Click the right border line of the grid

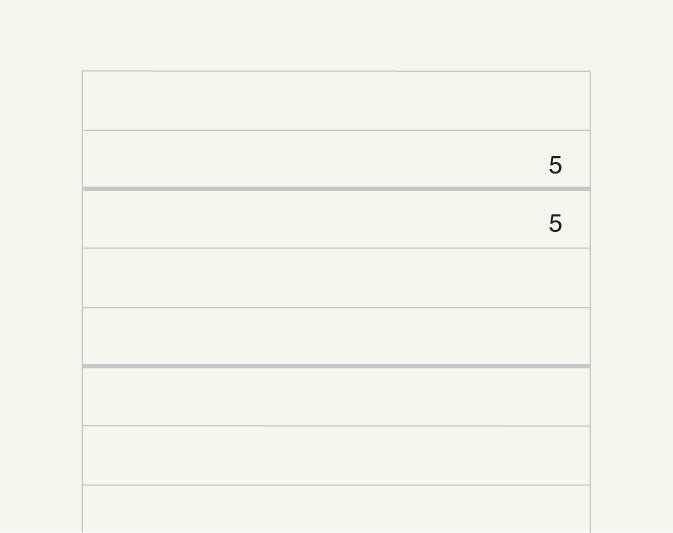click(590, 302)
